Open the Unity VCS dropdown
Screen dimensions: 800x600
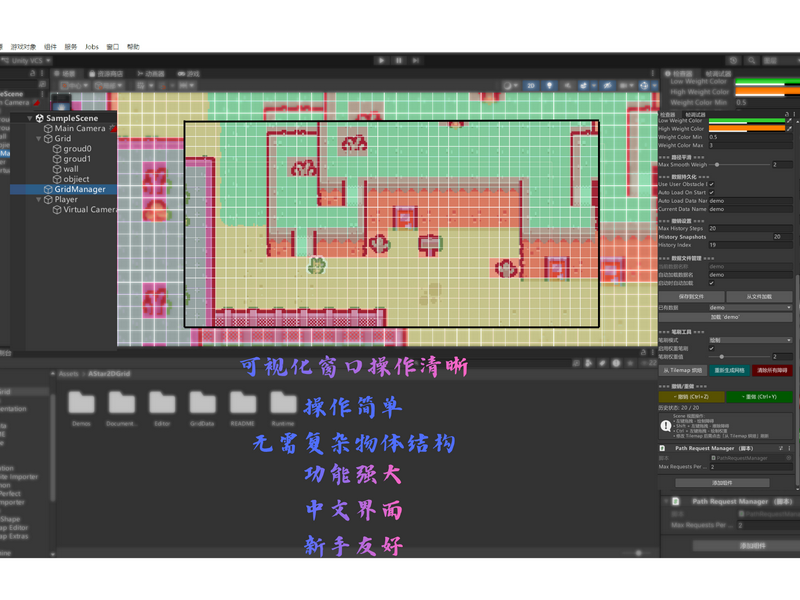[27, 61]
